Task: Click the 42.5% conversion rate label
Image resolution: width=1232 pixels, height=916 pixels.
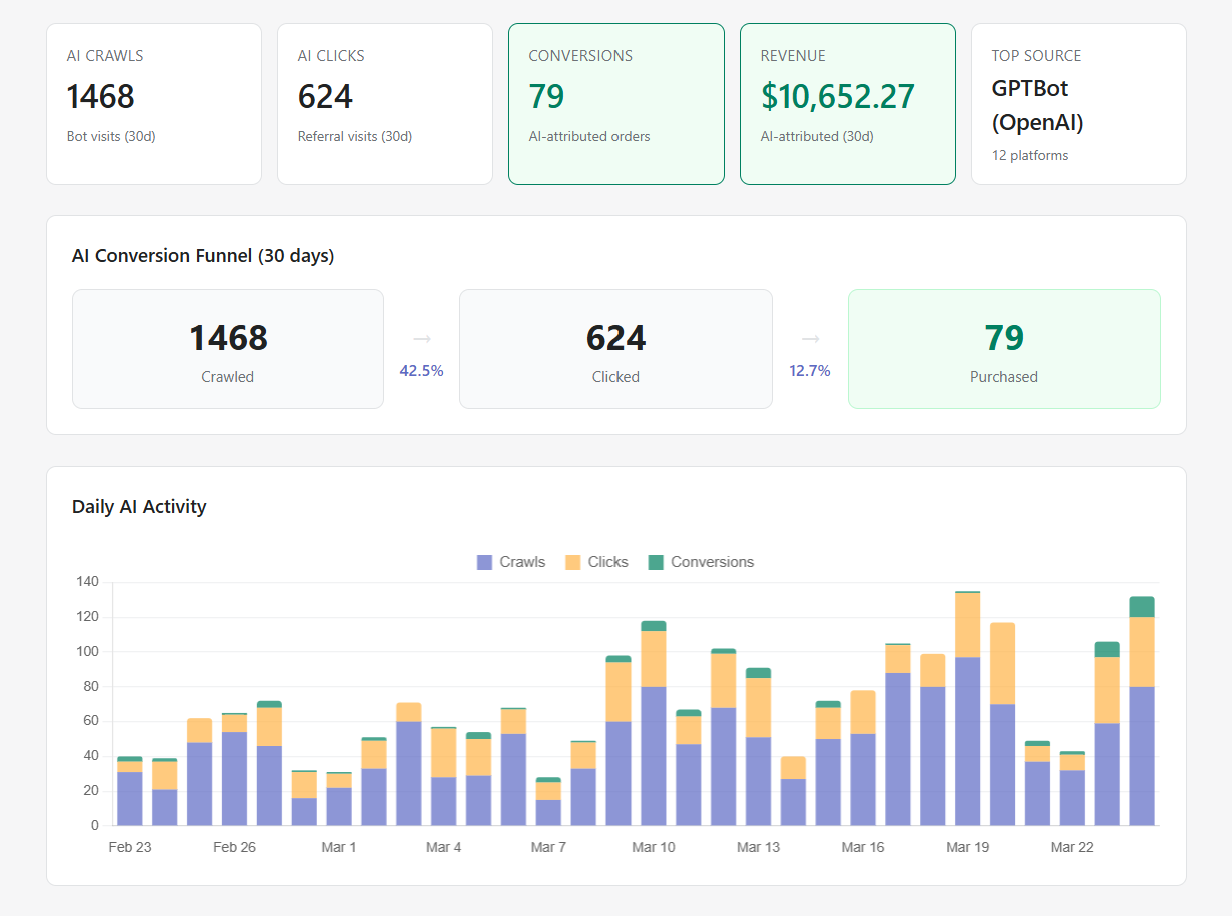Action: 421,370
